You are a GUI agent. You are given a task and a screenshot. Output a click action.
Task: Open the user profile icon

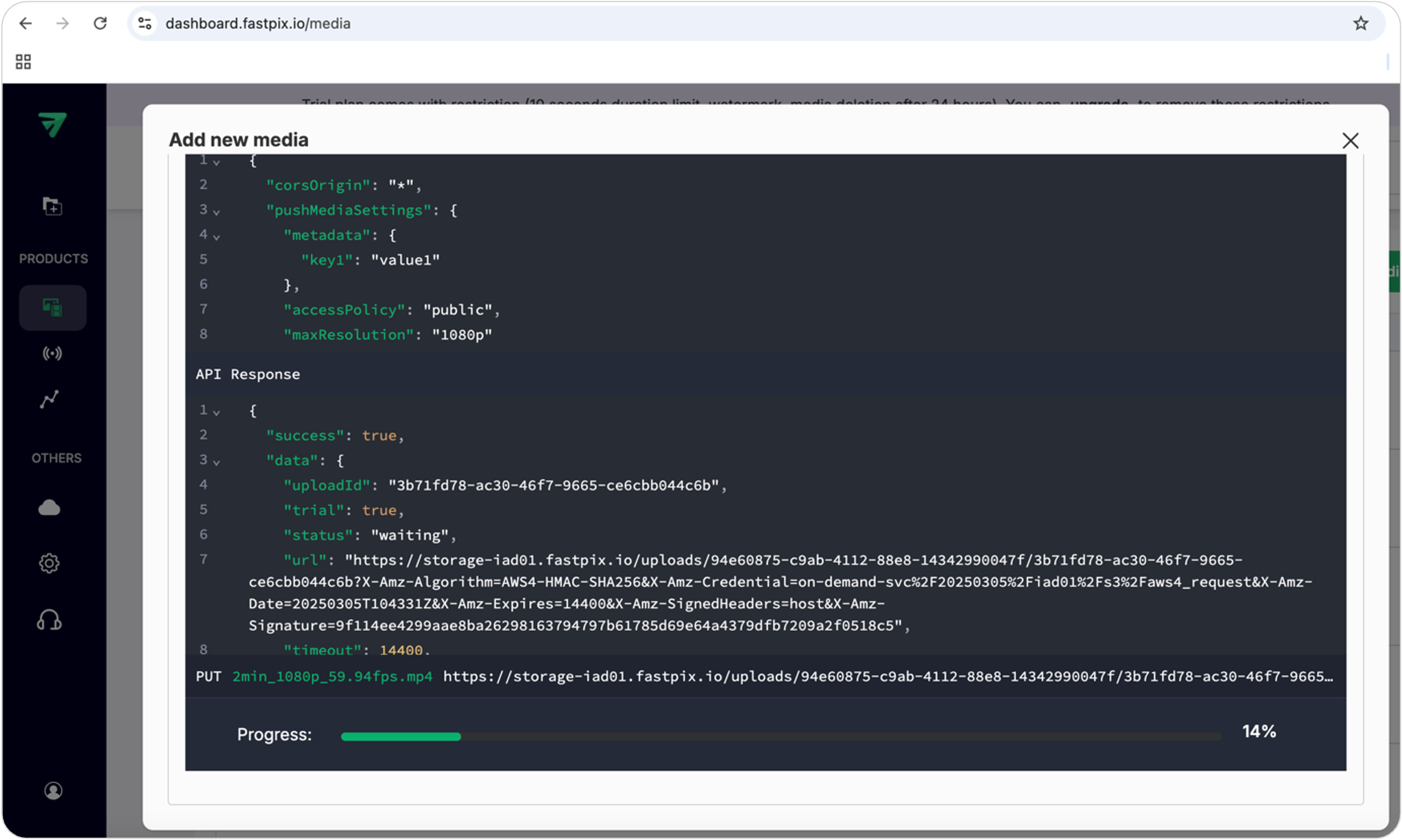54,790
